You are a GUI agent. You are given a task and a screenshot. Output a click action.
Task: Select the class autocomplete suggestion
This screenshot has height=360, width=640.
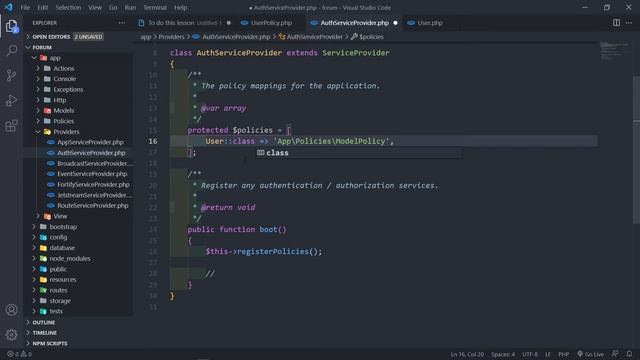(359, 153)
